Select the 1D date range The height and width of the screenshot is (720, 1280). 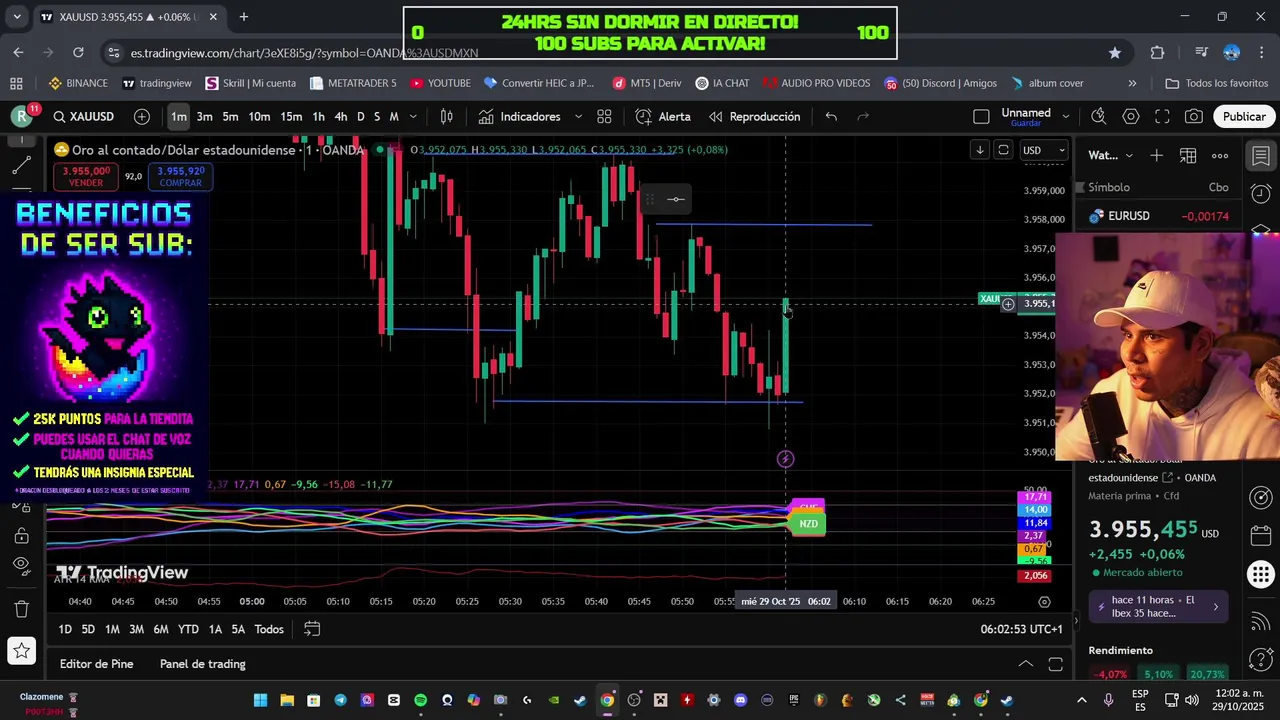(65, 629)
